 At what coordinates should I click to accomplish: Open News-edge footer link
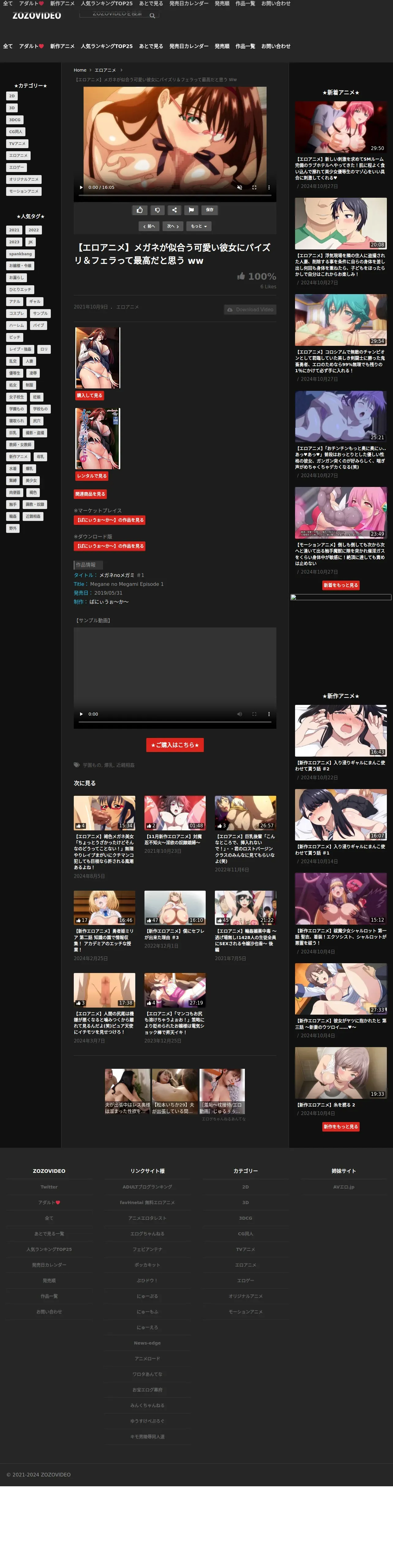click(147, 1343)
